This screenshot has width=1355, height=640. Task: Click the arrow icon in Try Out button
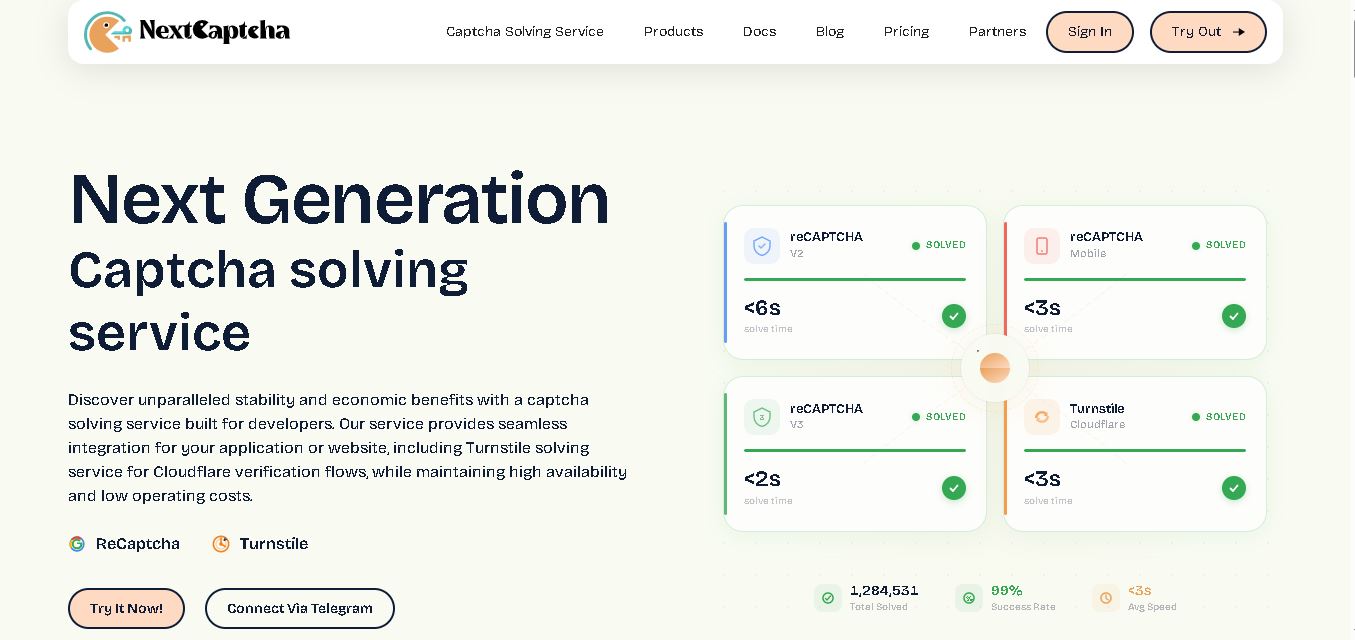1239,32
